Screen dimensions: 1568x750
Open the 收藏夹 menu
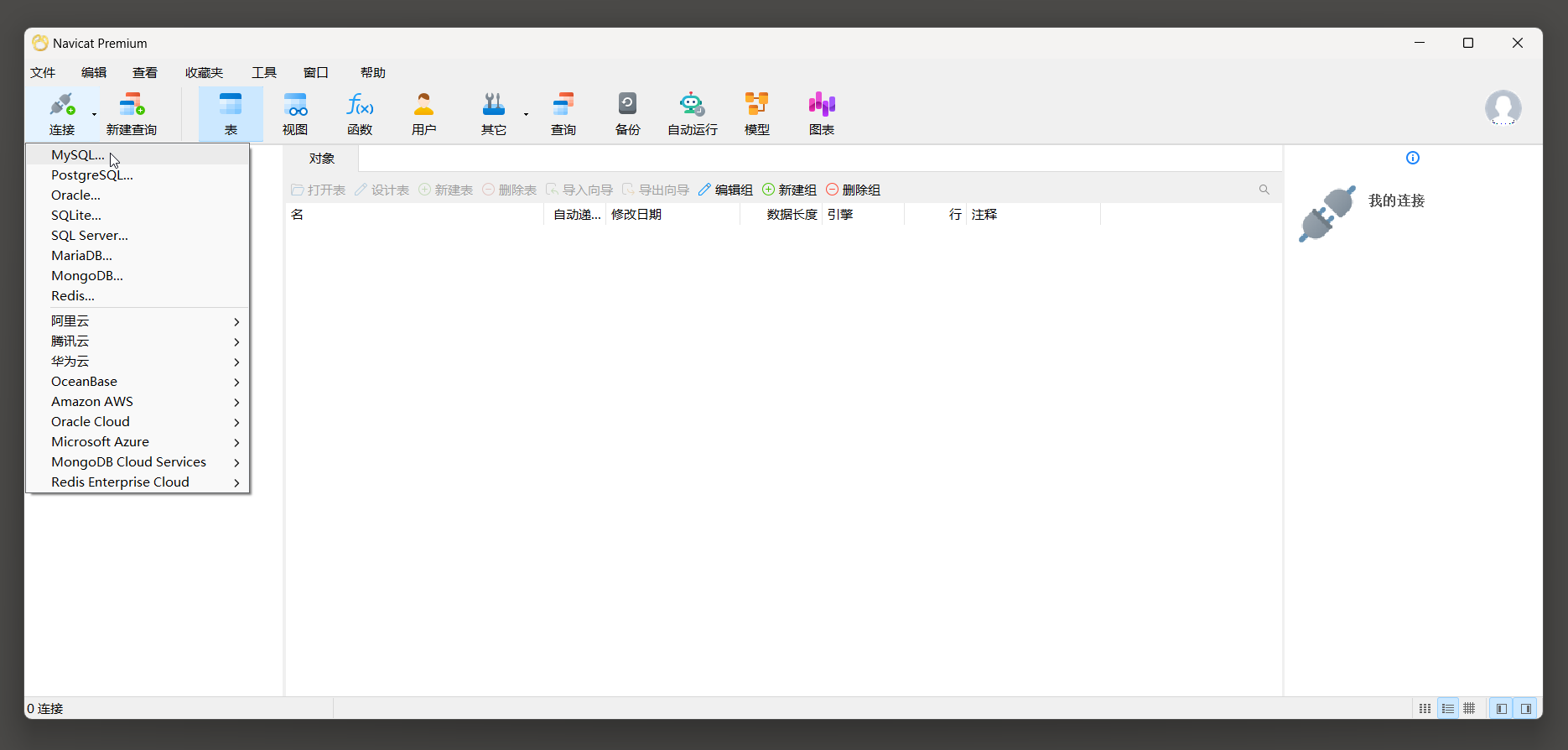pos(205,73)
